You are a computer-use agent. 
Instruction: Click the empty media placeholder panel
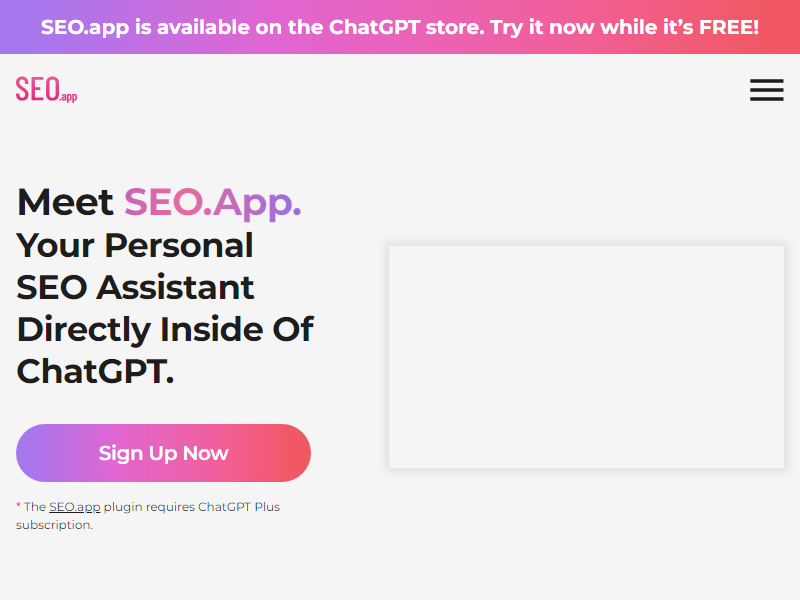pos(586,357)
